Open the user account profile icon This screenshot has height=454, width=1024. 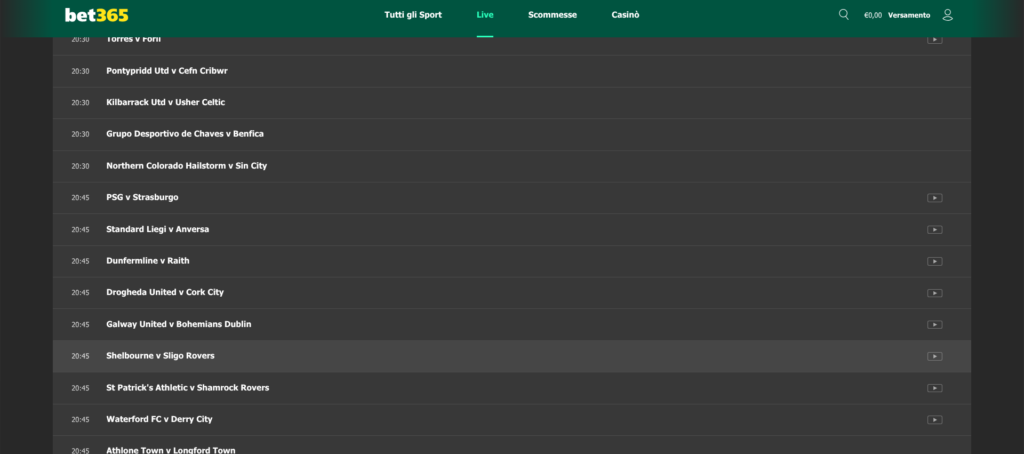point(948,15)
